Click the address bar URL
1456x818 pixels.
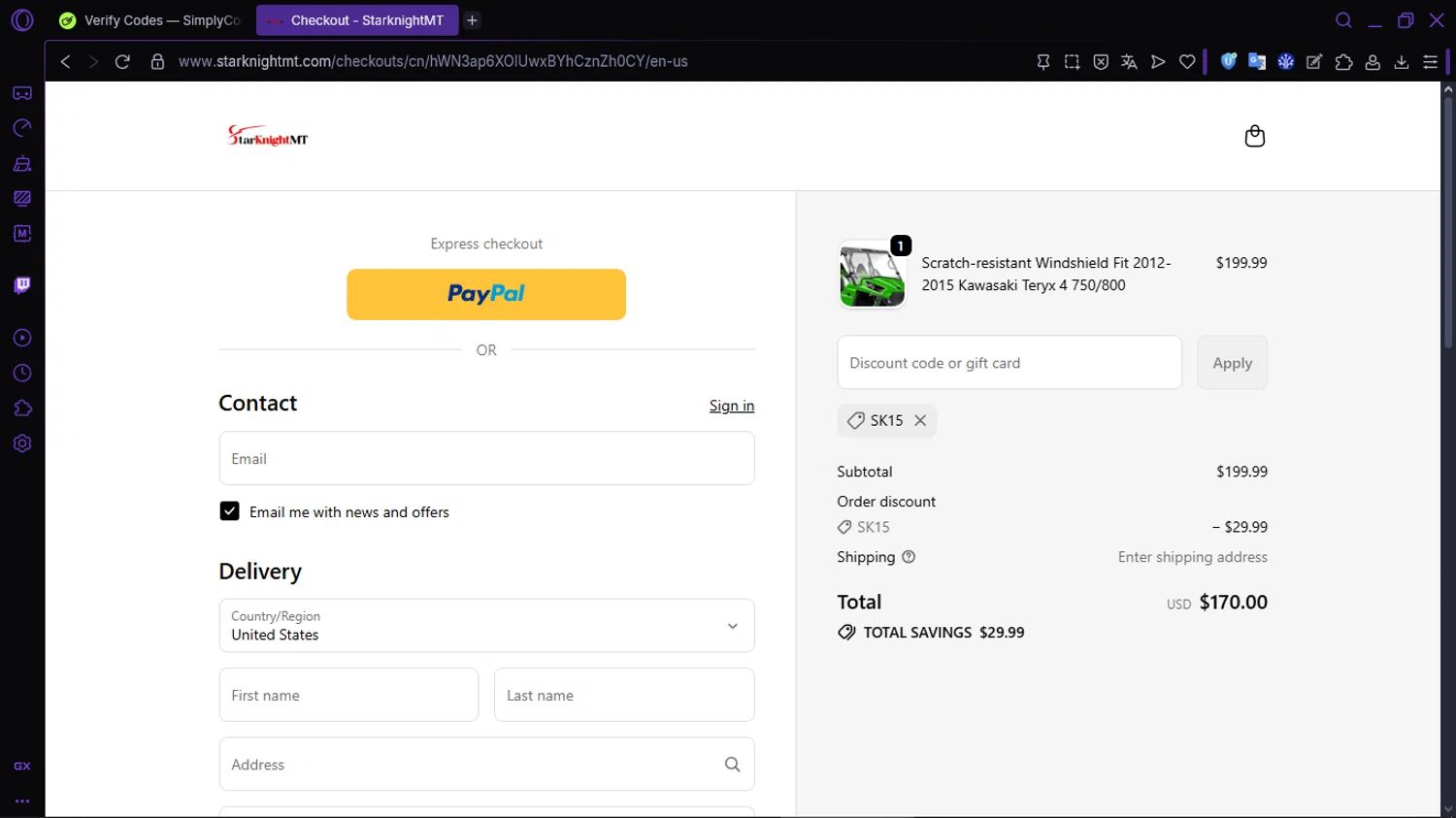point(433,61)
